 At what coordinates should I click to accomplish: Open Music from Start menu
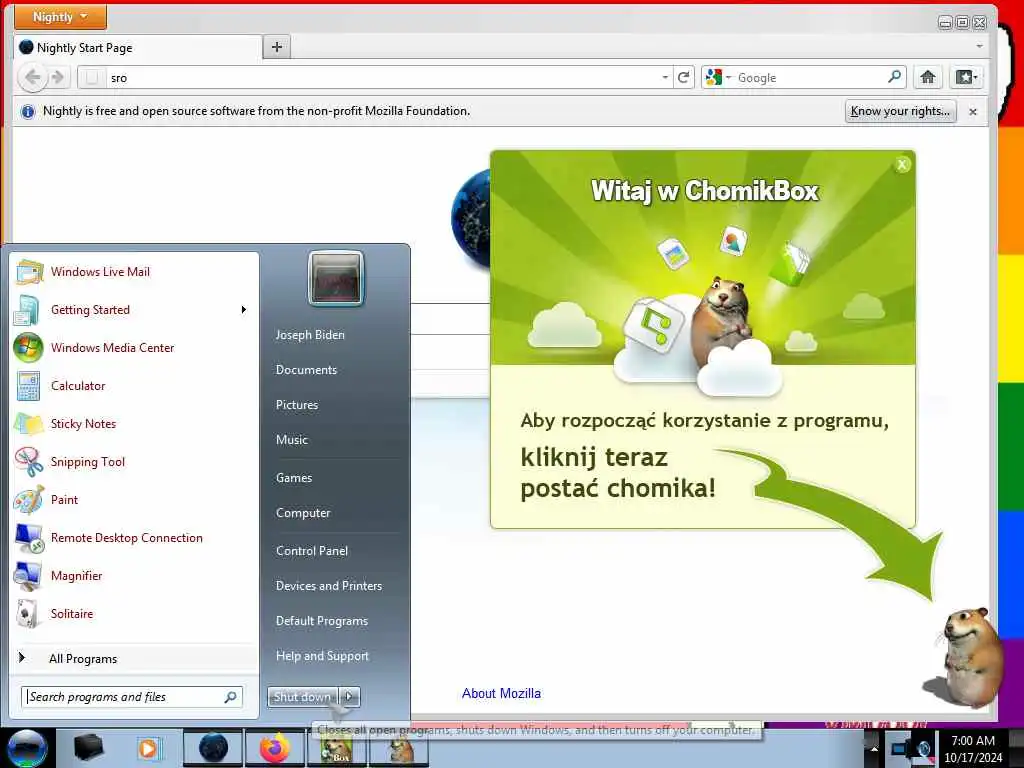coord(291,440)
